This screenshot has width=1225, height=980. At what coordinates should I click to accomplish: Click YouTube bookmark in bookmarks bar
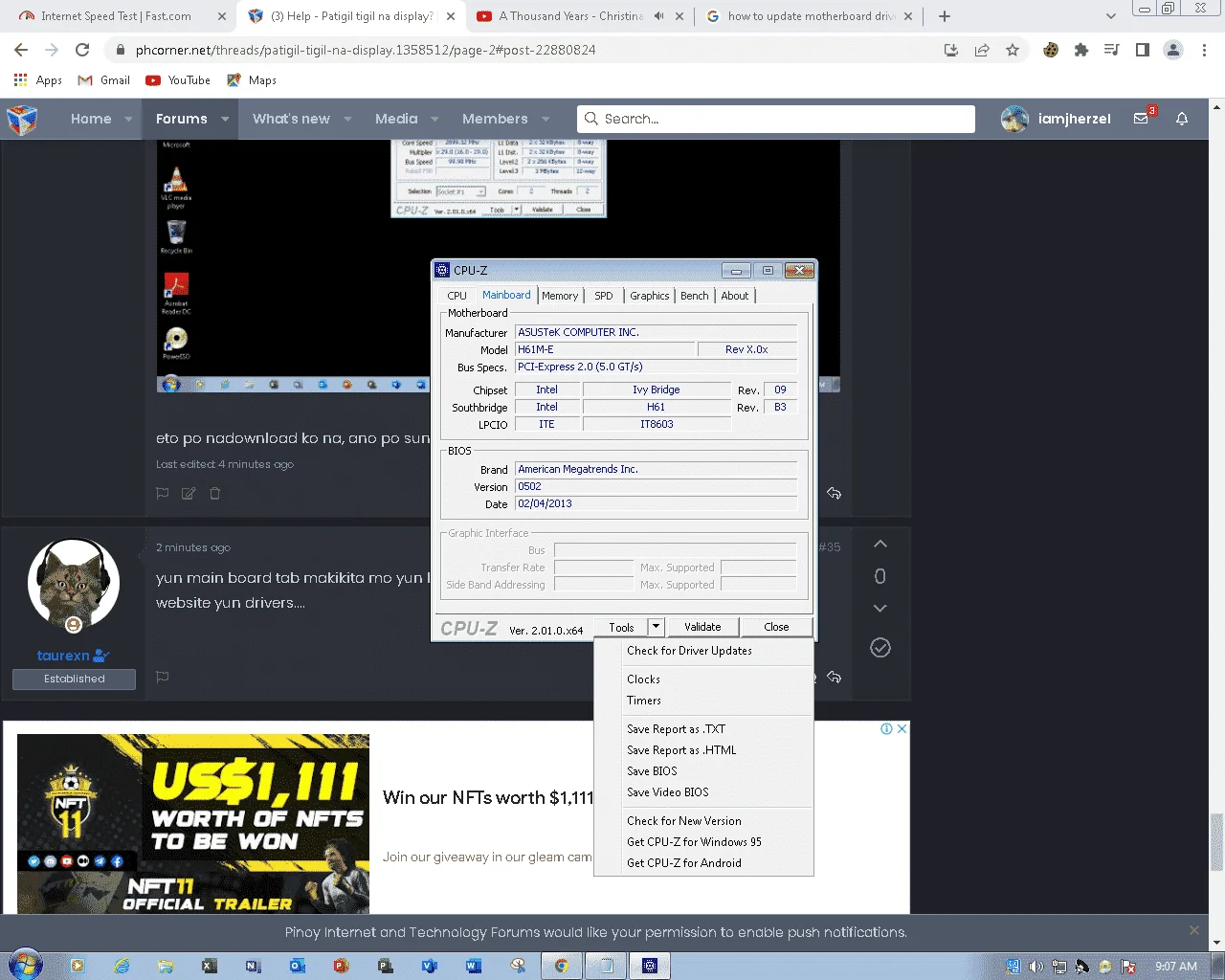[x=178, y=80]
